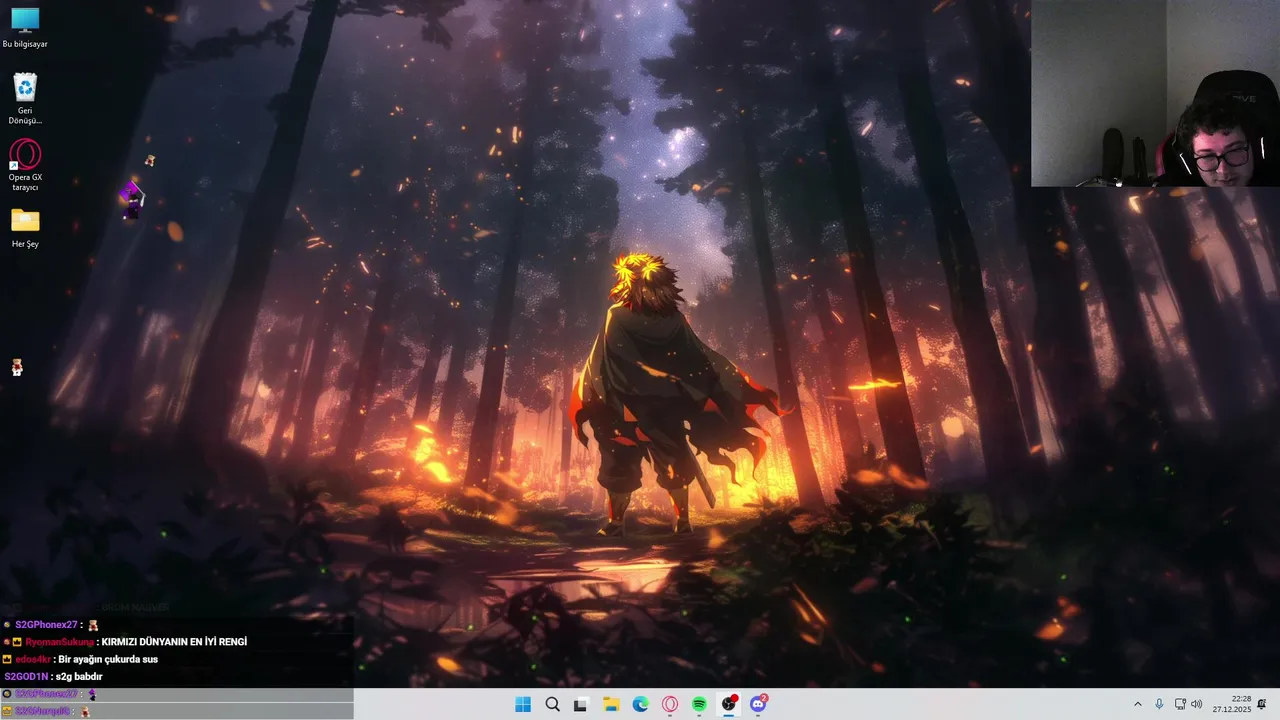The height and width of the screenshot is (720, 1280).
Task: Open the Bu bilgisayar desktop icon
Action: point(25,28)
